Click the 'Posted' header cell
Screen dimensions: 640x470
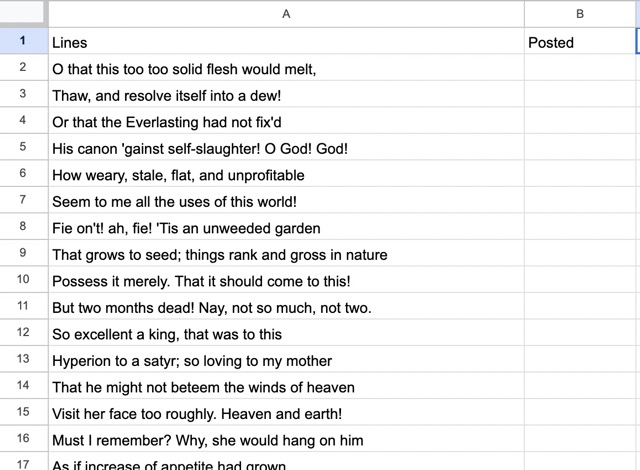tap(580, 43)
